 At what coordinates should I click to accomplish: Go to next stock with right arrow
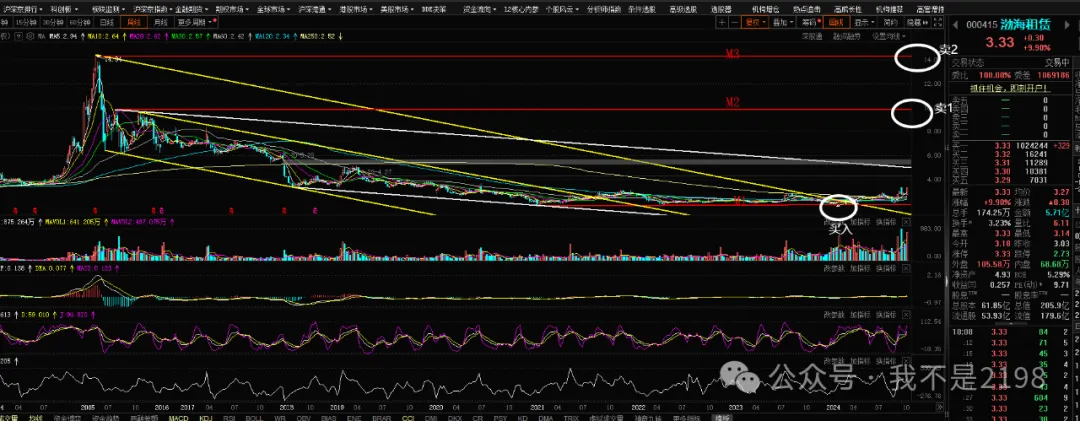(1067, 25)
